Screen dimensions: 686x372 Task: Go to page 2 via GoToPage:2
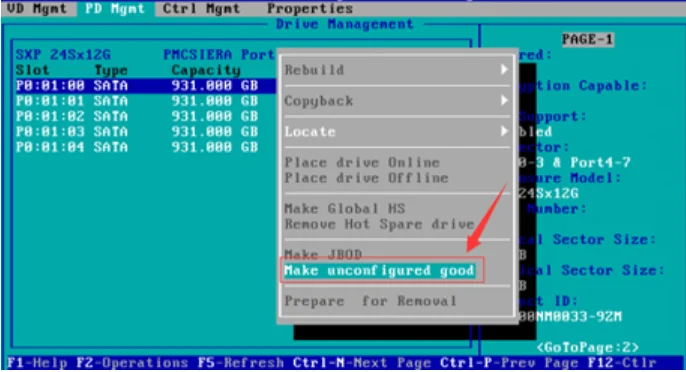tap(587, 347)
